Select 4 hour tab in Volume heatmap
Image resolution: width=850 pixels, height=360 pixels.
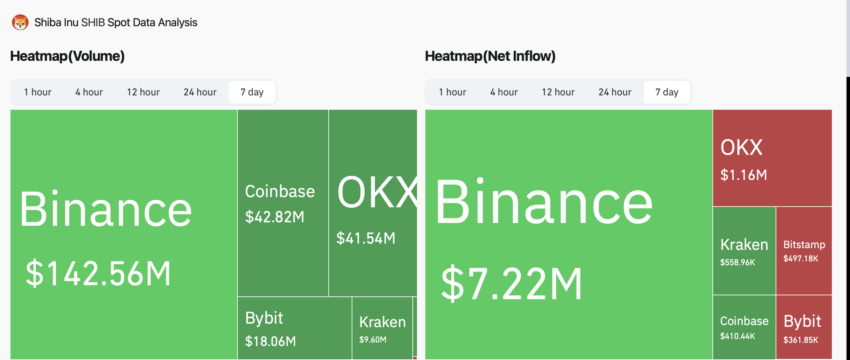click(89, 92)
